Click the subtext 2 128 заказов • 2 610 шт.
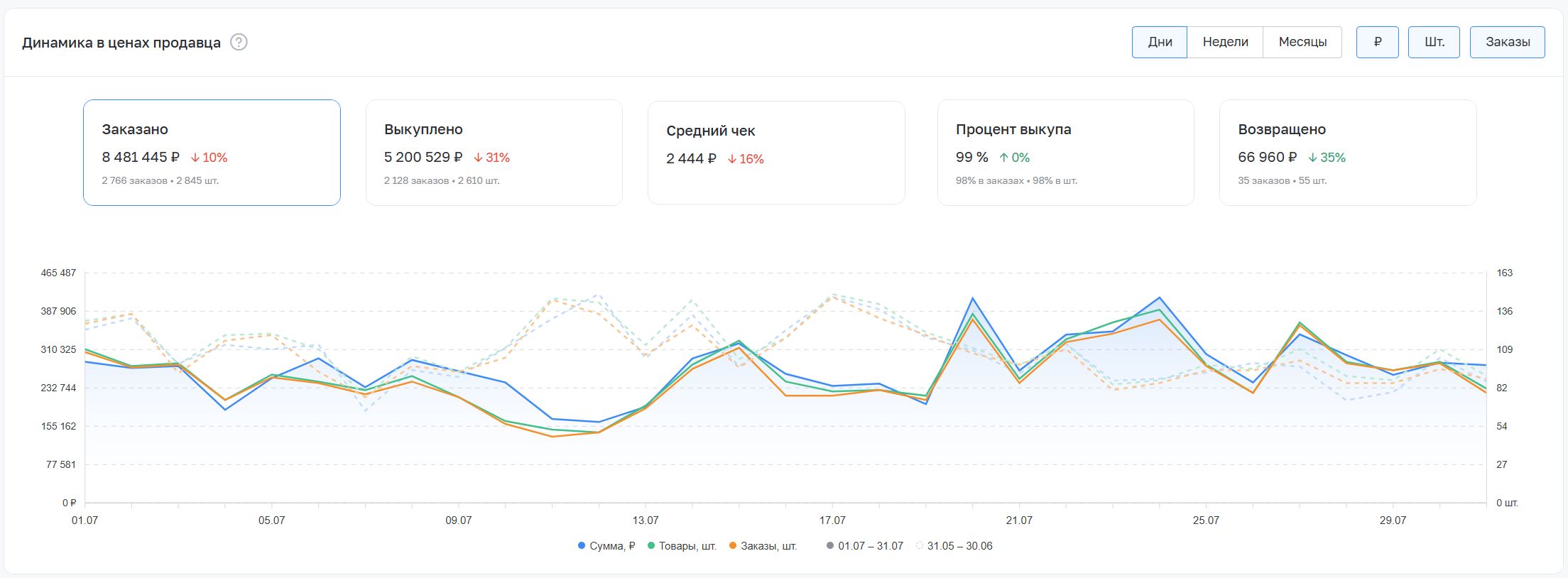The width and height of the screenshot is (1568, 578). coord(442,181)
